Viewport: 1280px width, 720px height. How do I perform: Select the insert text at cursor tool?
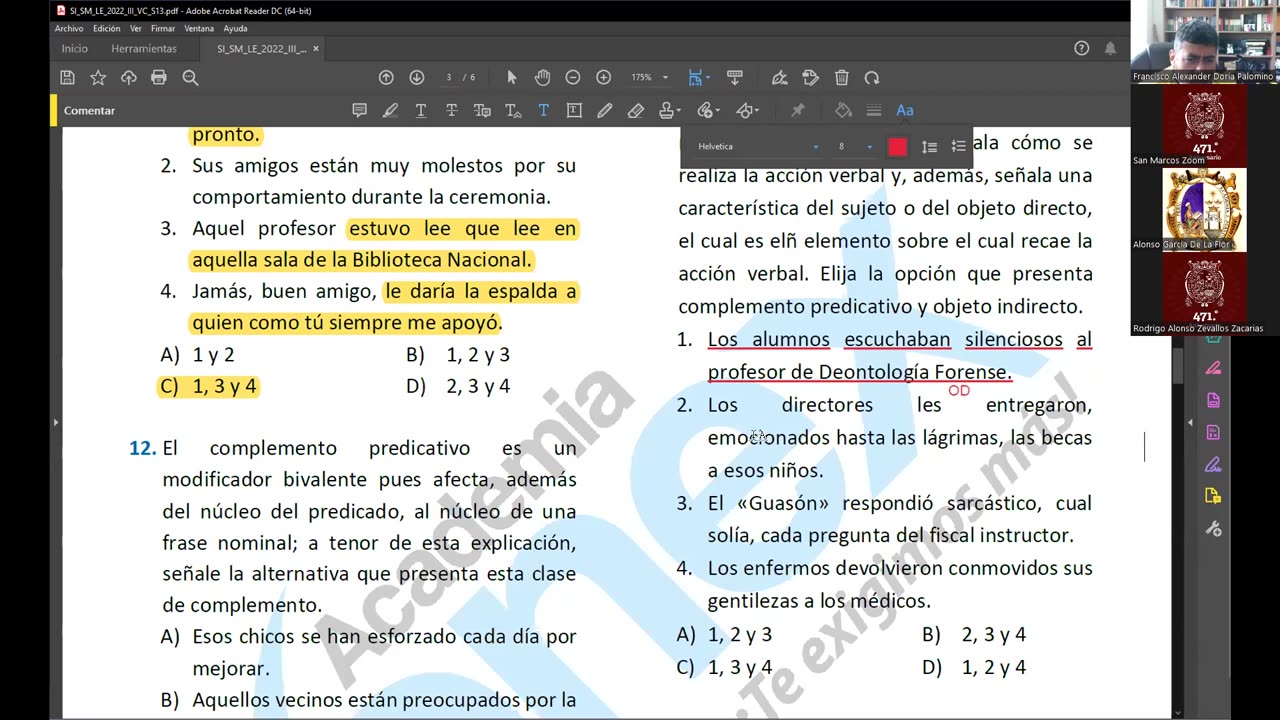(x=513, y=111)
